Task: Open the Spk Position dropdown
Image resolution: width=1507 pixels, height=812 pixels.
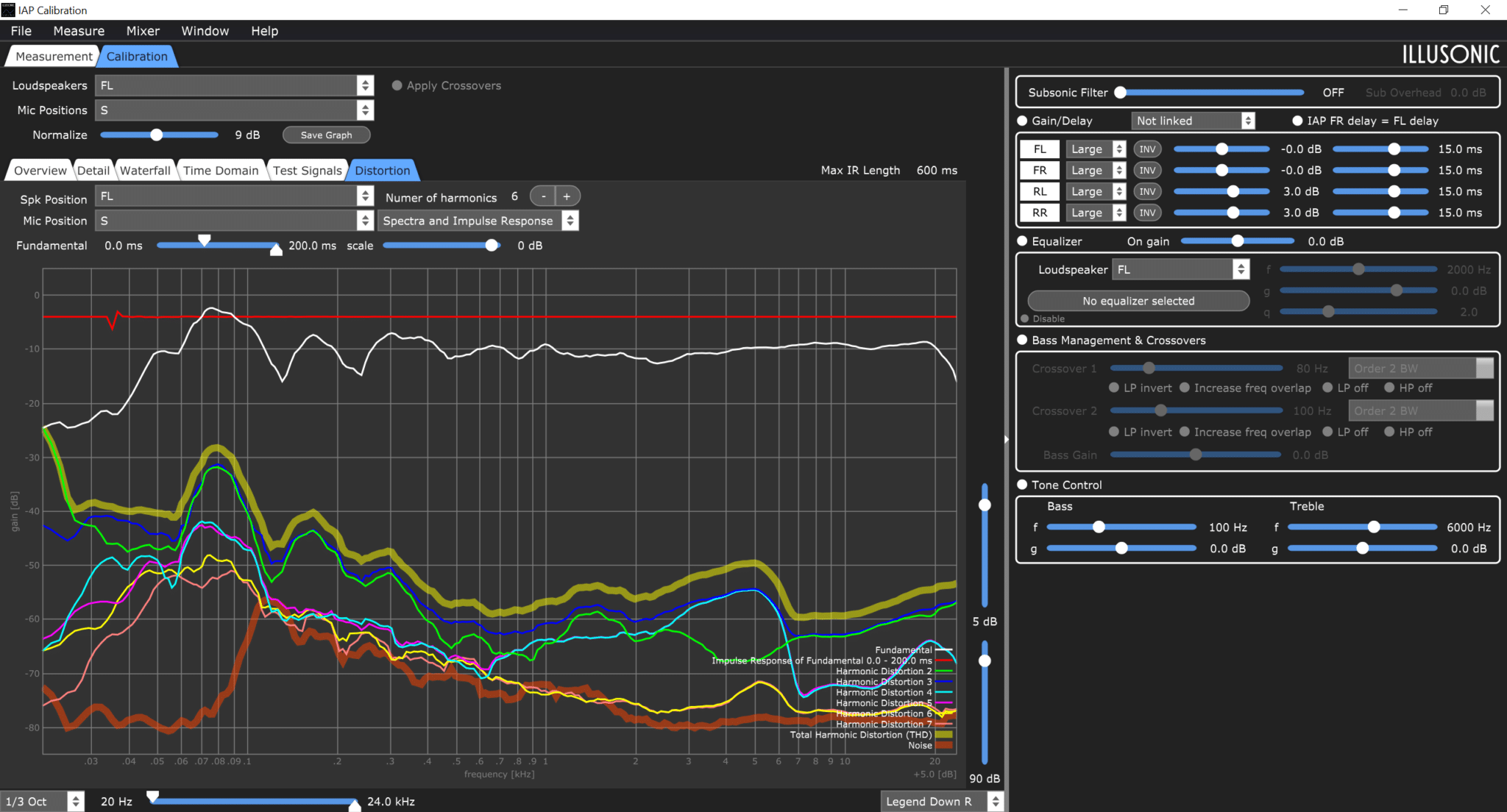Action: [234, 196]
